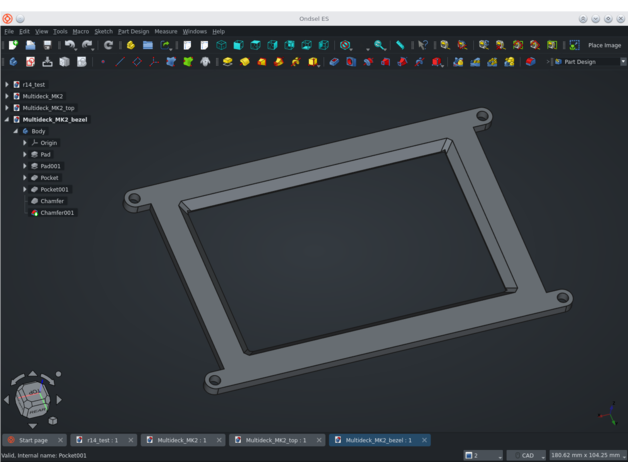
Task: Click the Undo arrow icon
Action: [70, 45]
